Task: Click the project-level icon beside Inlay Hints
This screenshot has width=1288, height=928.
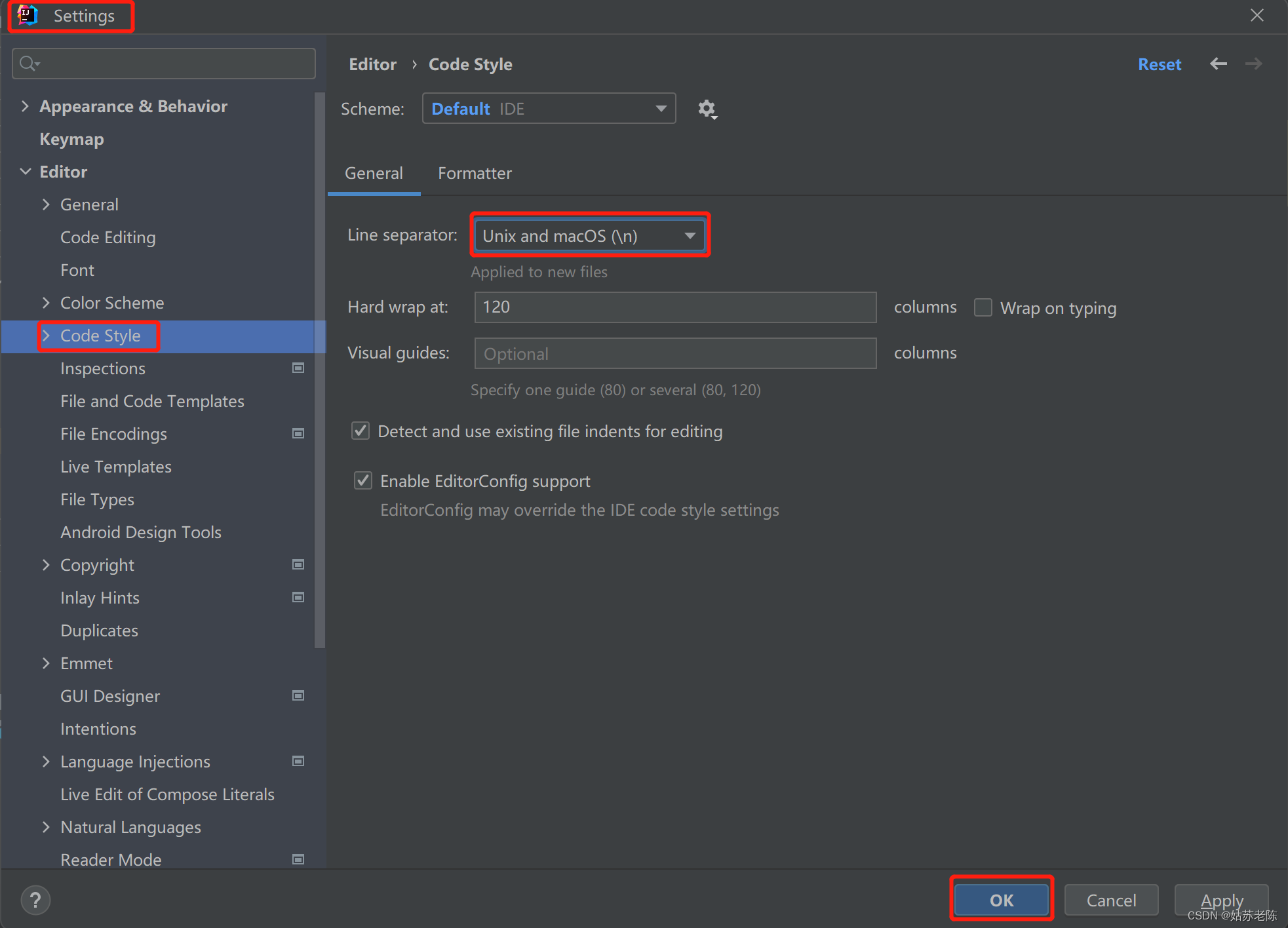Action: click(298, 598)
